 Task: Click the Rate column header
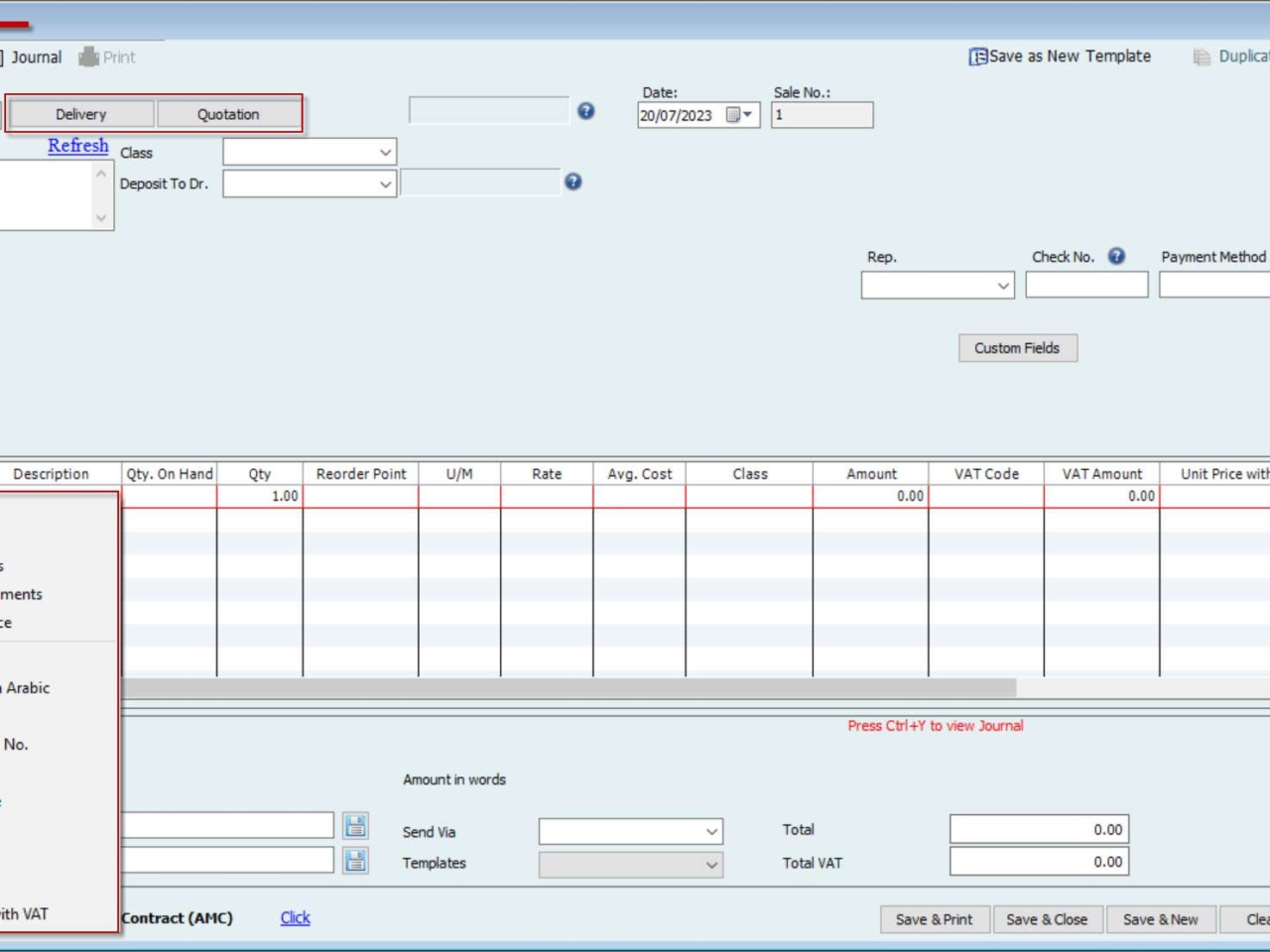tap(547, 474)
